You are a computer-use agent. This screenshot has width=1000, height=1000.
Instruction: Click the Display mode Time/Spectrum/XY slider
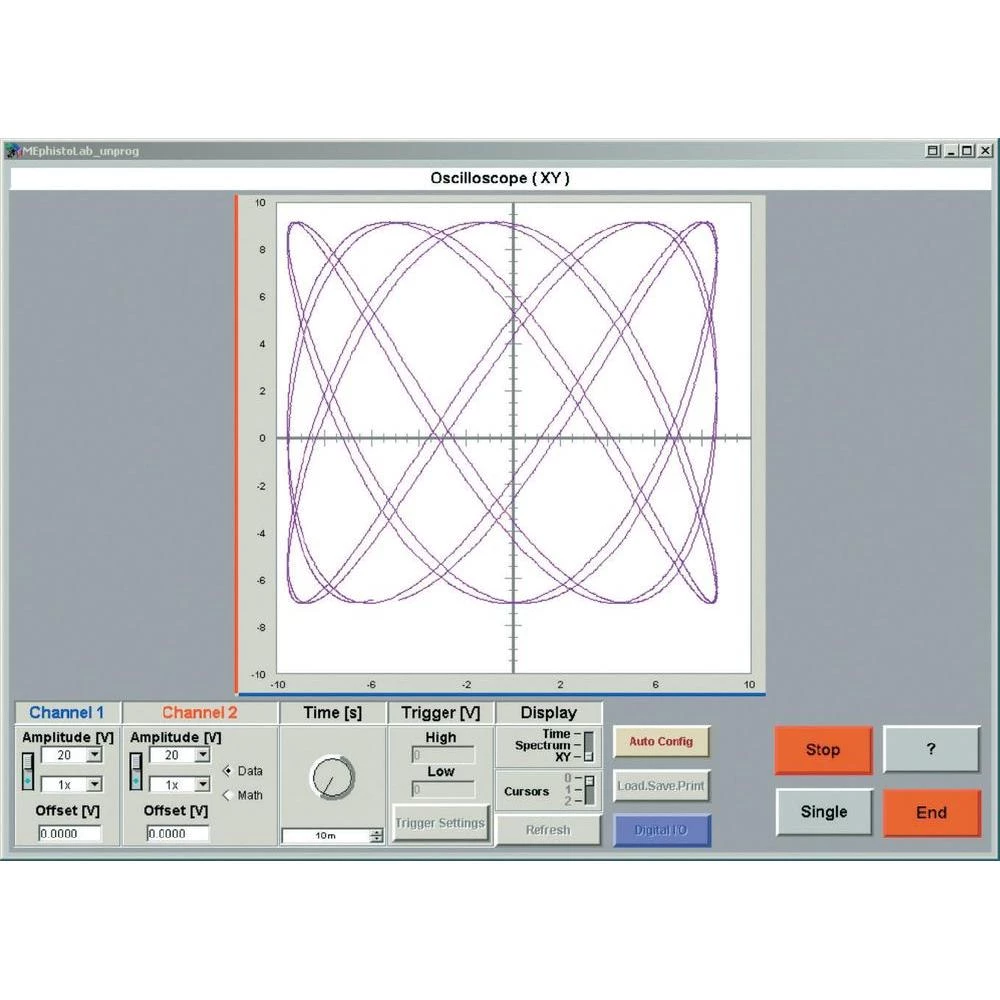pyautogui.click(x=588, y=746)
